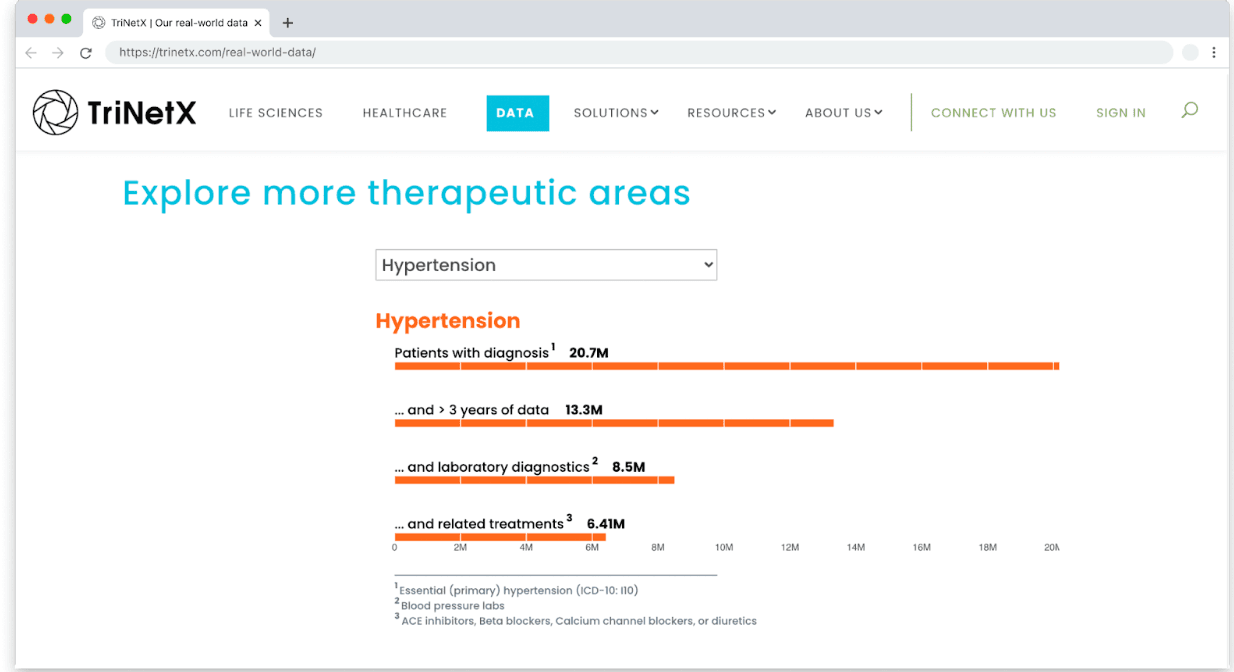Viewport: 1234px width, 672px height.
Task: Open the search using the magnifying glass icon
Action: 1189,111
